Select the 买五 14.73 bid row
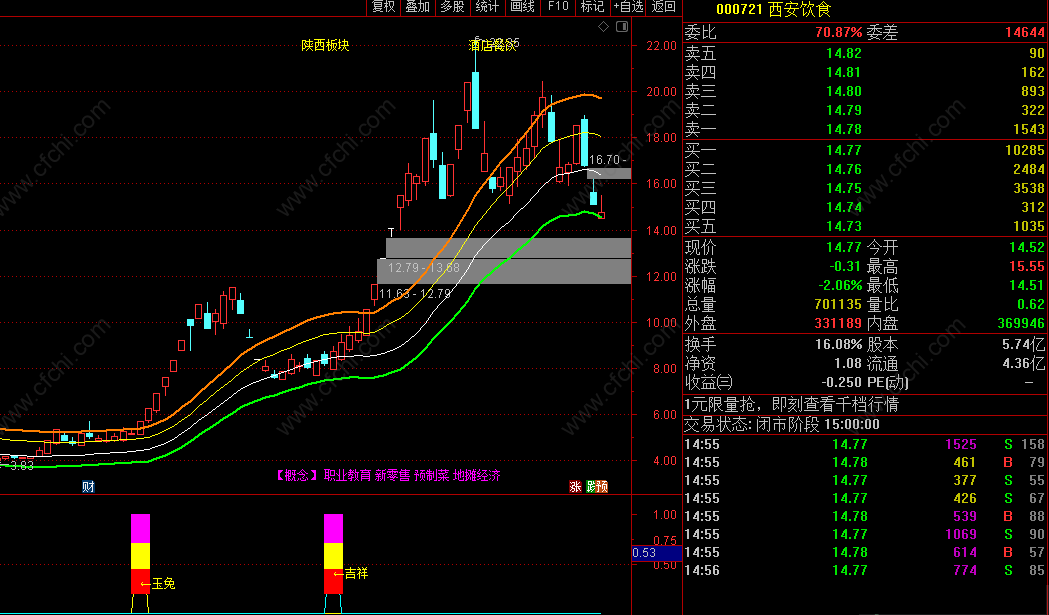 coord(865,226)
